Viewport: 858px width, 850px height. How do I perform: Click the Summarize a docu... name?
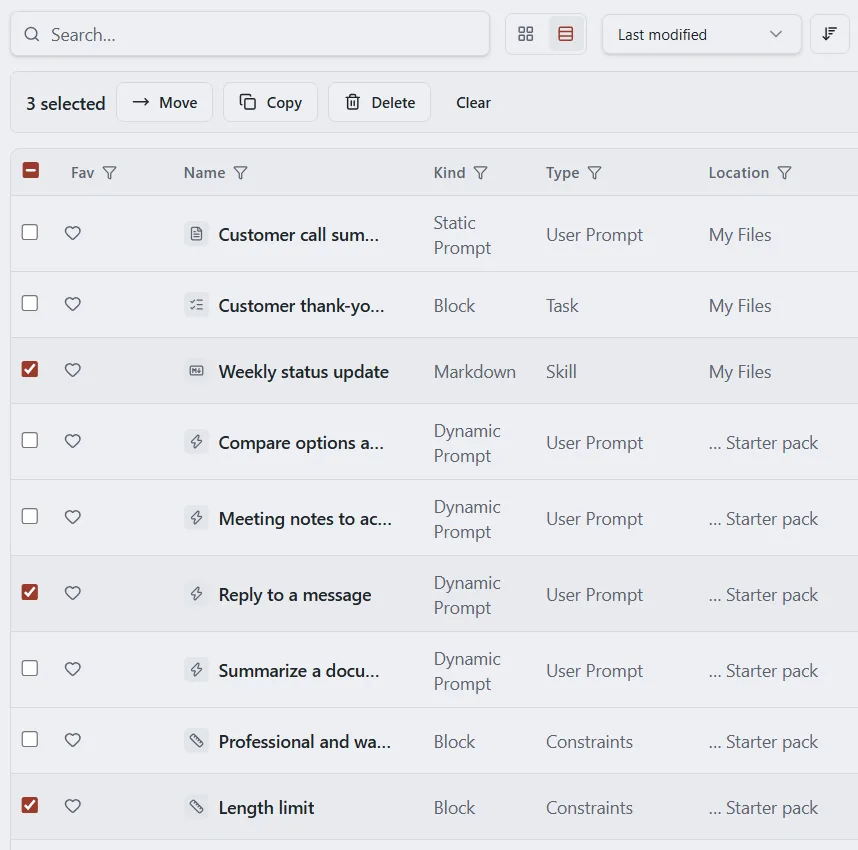click(x=299, y=670)
